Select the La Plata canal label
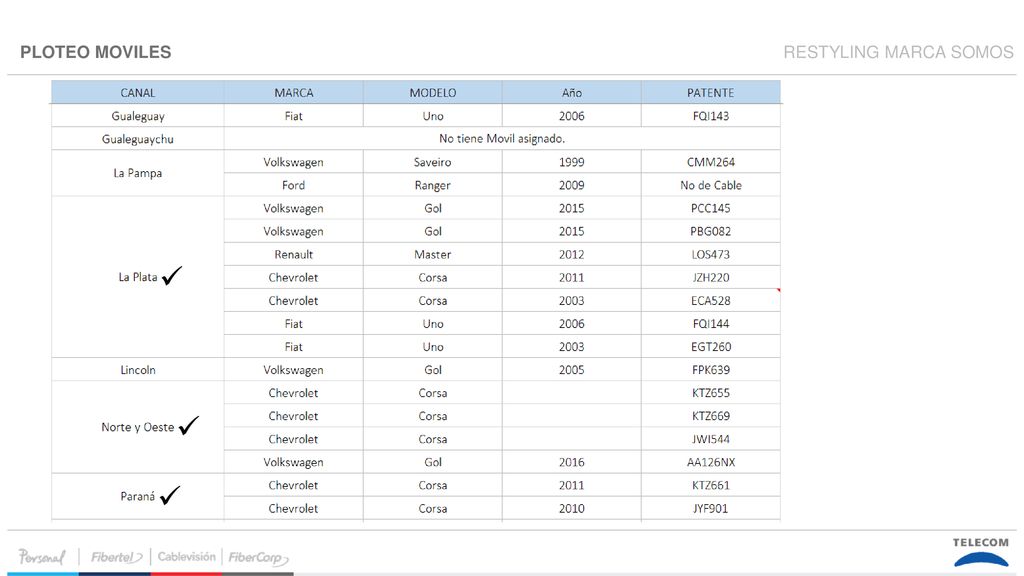The width and height of the screenshot is (1024, 576). pyautogui.click(x=138, y=277)
